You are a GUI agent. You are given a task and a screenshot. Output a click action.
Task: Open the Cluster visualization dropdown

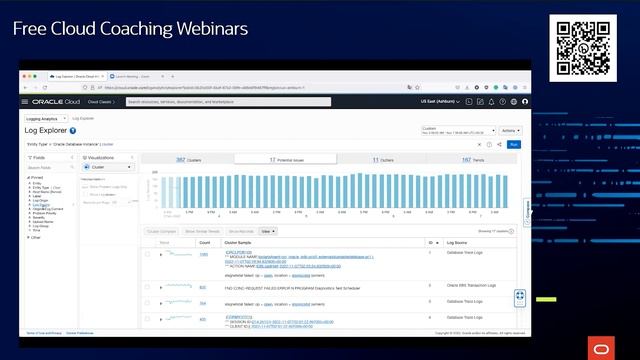pyautogui.click(x=108, y=167)
